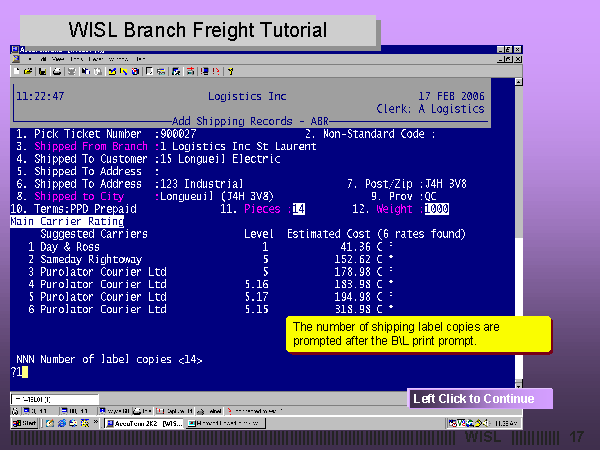
Task: Click Terms:PPD Prepaid field
Action: click(85, 209)
